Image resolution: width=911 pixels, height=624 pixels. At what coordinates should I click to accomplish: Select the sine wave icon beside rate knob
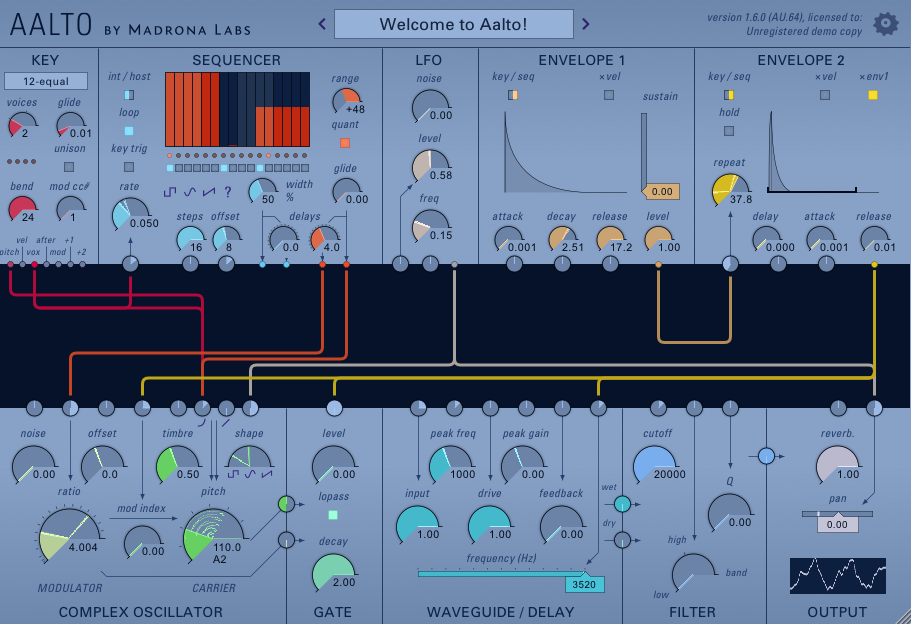[190, 192]
